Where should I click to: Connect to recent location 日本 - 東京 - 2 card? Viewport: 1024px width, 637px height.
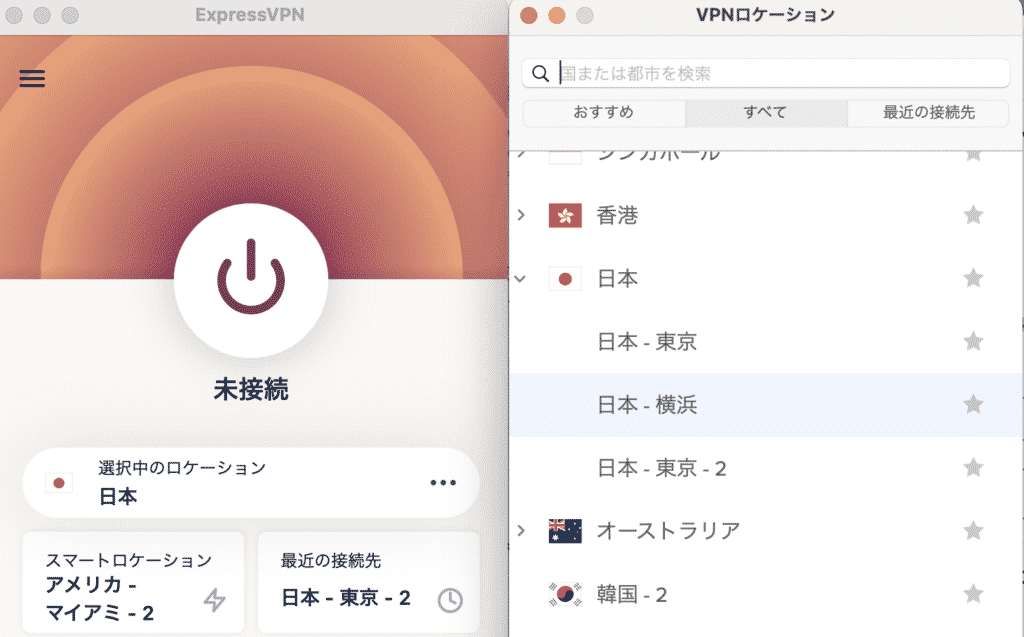click(369, 583)
